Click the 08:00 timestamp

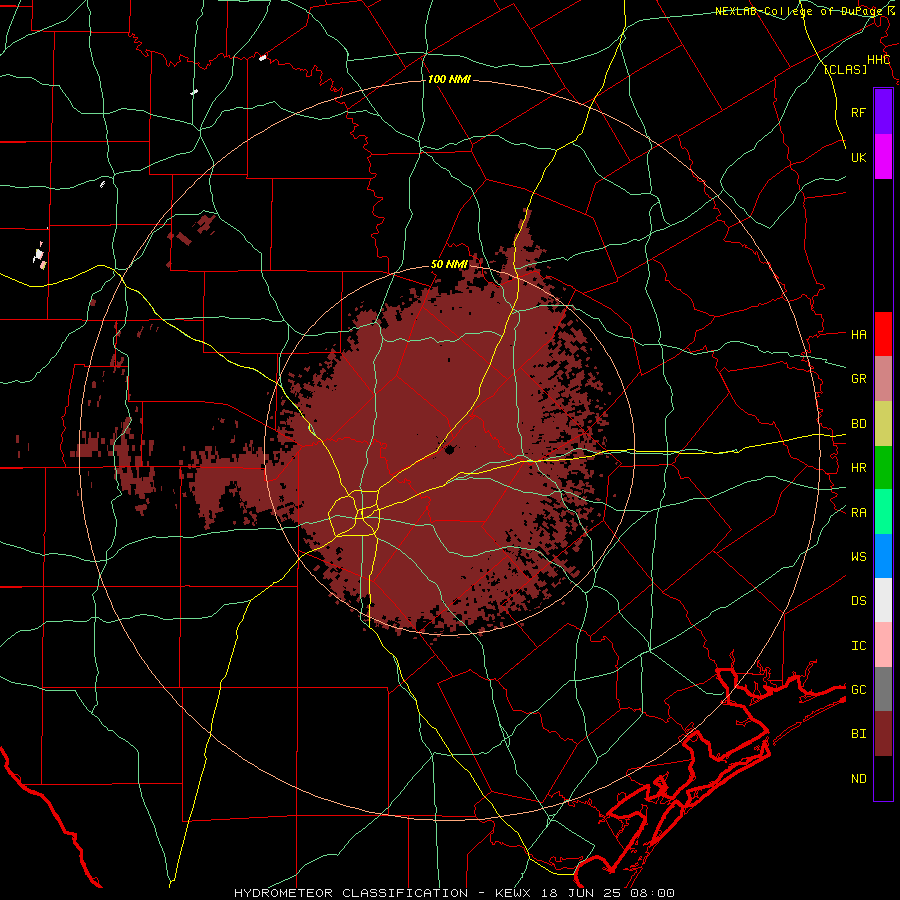[652, 893]
